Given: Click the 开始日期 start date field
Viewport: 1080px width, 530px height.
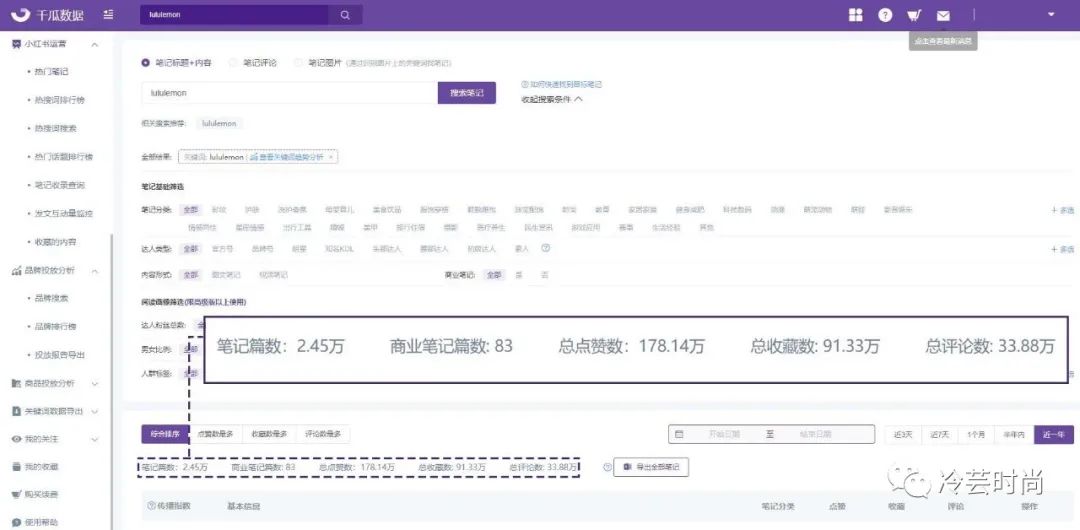Looking at the screenshot, I should tap(725, 434).
